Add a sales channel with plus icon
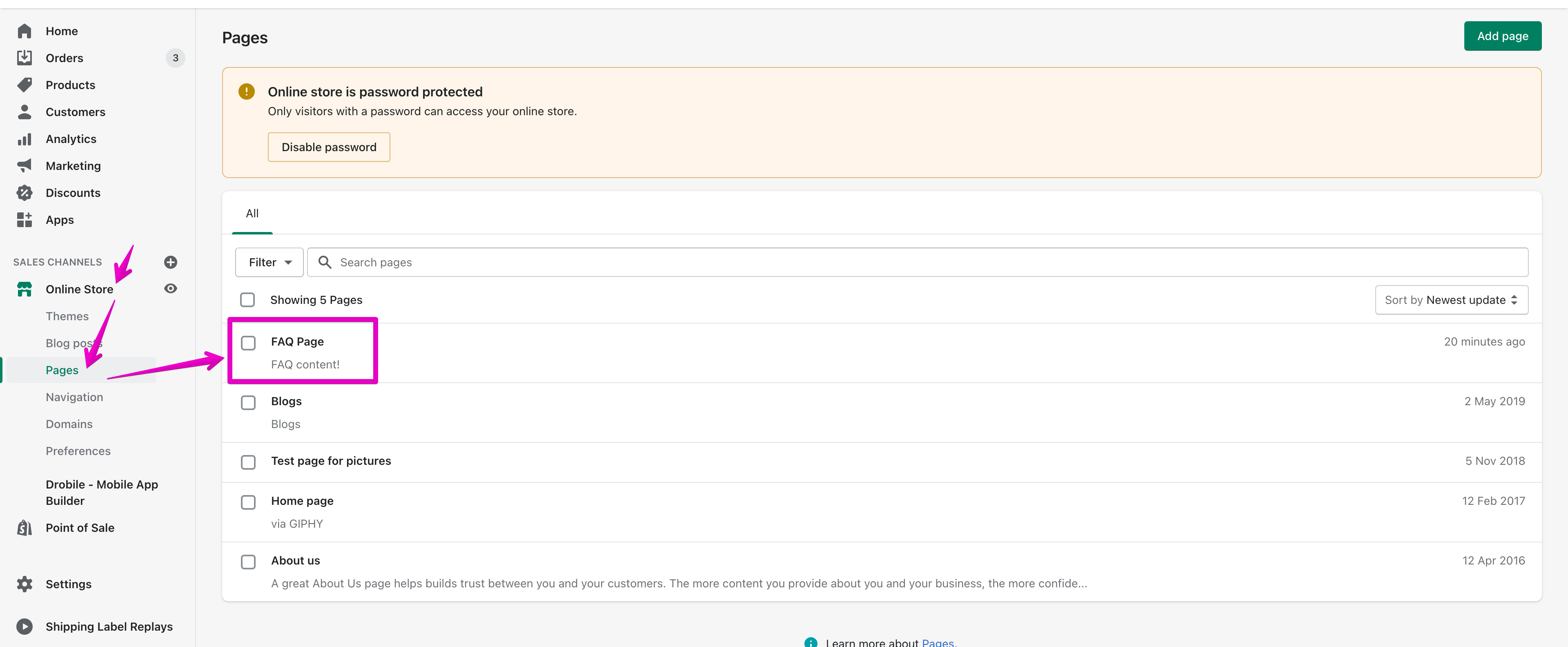 point(170,262)
